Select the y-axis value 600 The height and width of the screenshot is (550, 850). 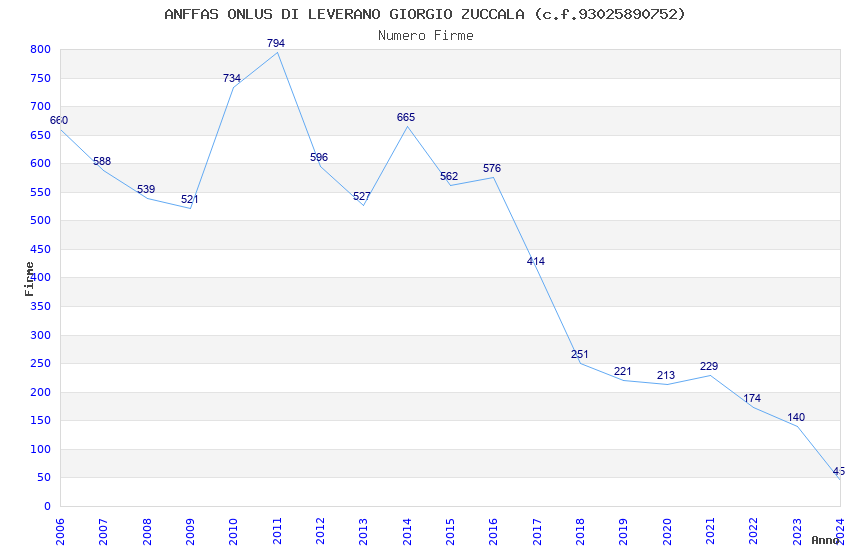40,163
